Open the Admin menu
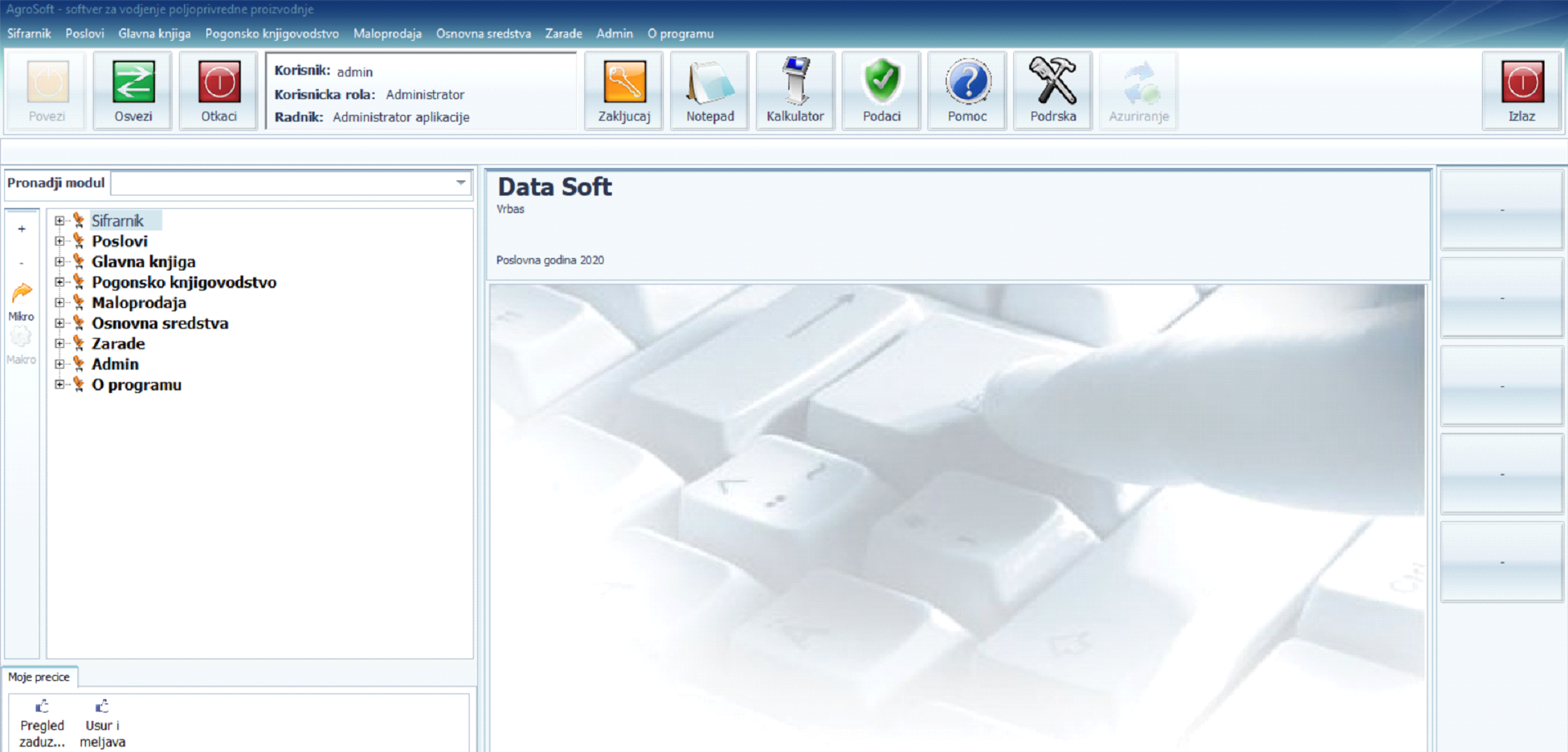The height and width of the screenshot is (752, 1568). (614, 33)
